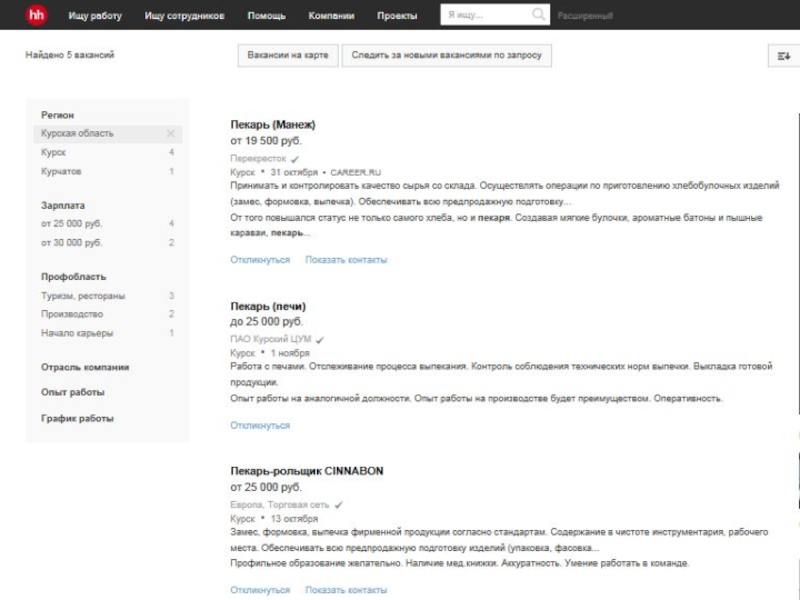Viewport: 800px width, 600px height.
Task: Click verified checkmark beside ПАО Курский ЦУМ
Action: (x=320, y=340)
